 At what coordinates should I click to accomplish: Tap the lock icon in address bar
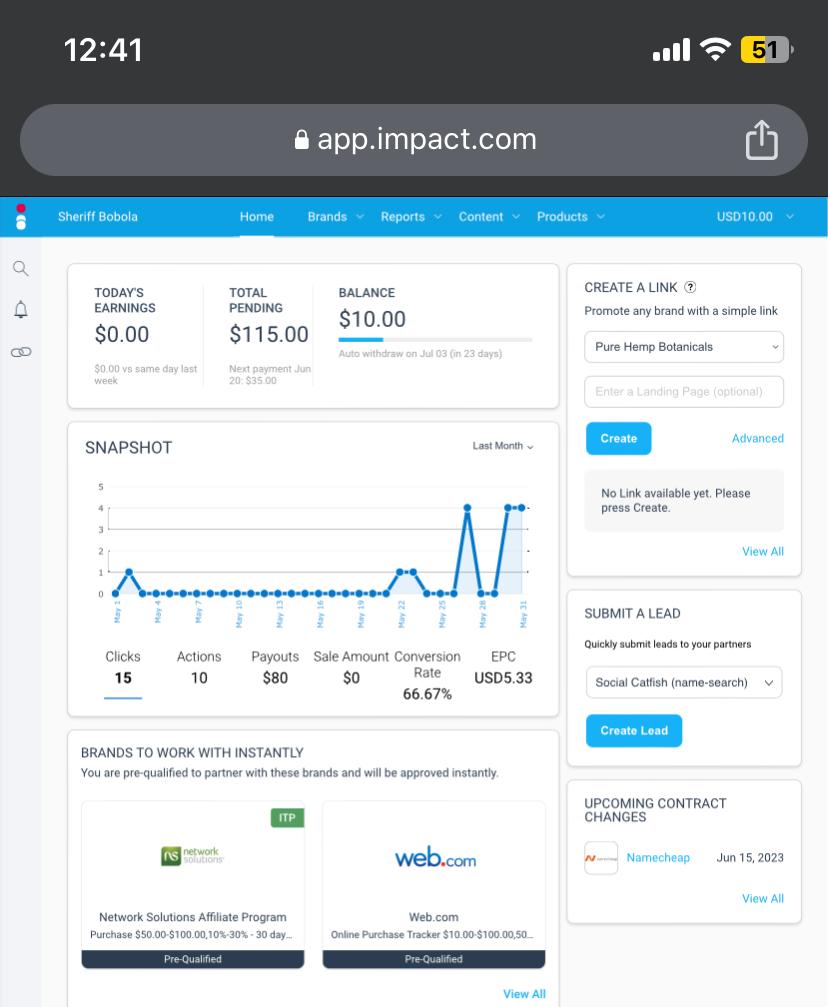[x=301, y=139]
